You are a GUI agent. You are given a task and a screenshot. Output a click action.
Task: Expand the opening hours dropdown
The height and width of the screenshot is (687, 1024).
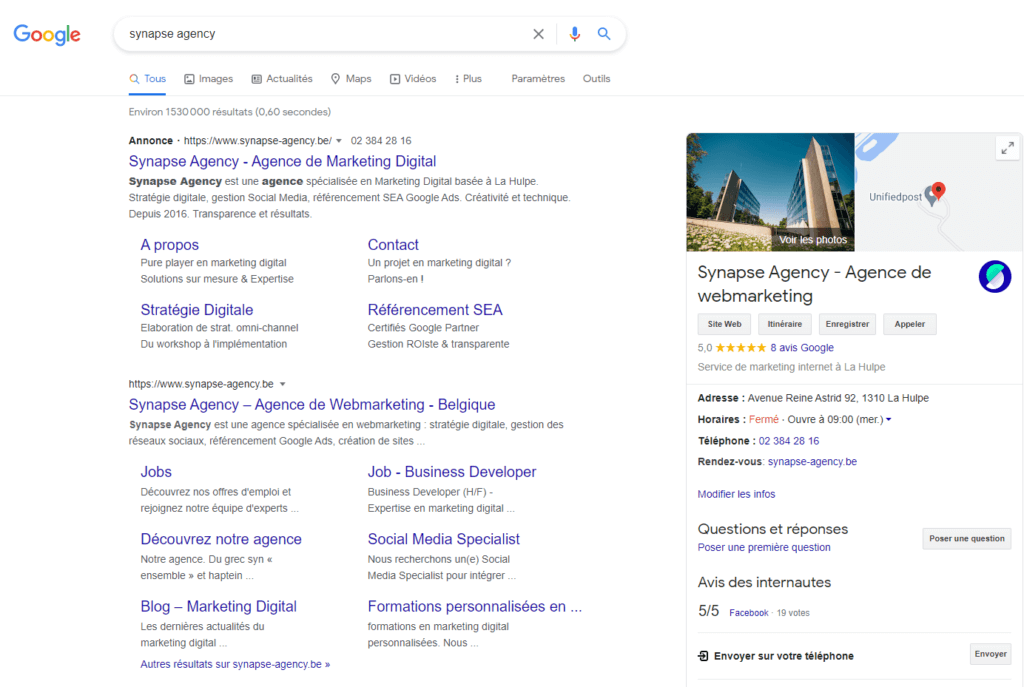pyautogui.click(x=889, y=420)
